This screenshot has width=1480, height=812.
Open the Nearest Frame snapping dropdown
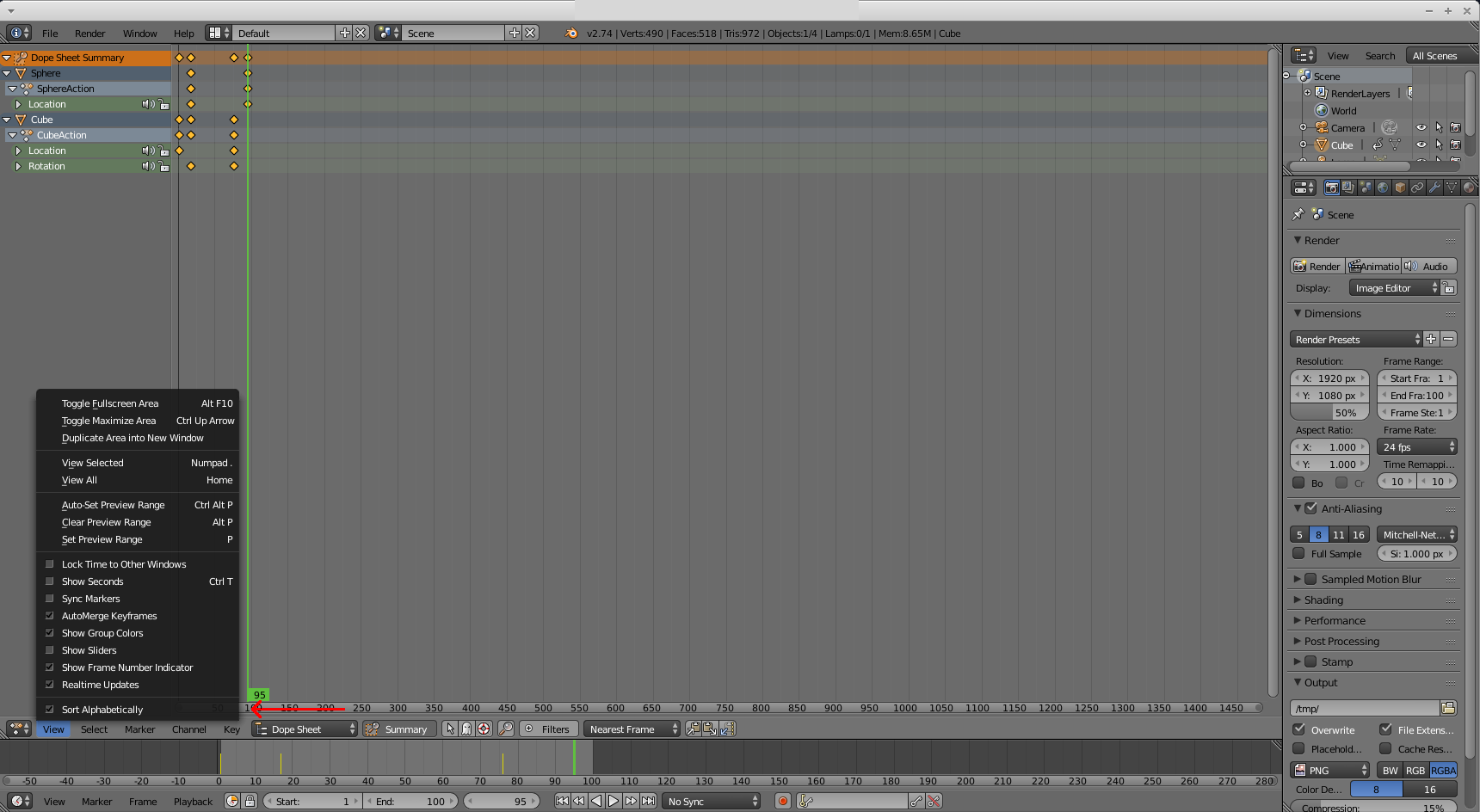[x=632, y=729]
